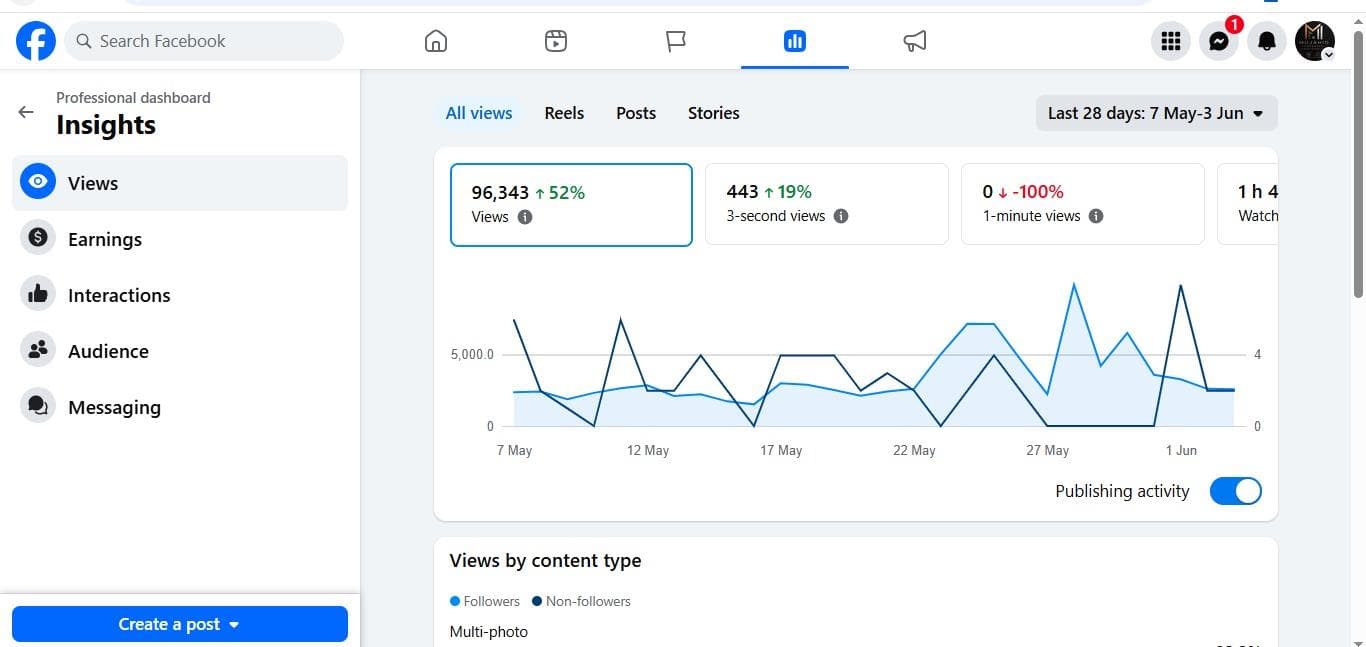Image resolution: width=1366 pixels, height=647 pixels.
Task: Click the 27 May chart axis label
Action: coord(1048,451)
